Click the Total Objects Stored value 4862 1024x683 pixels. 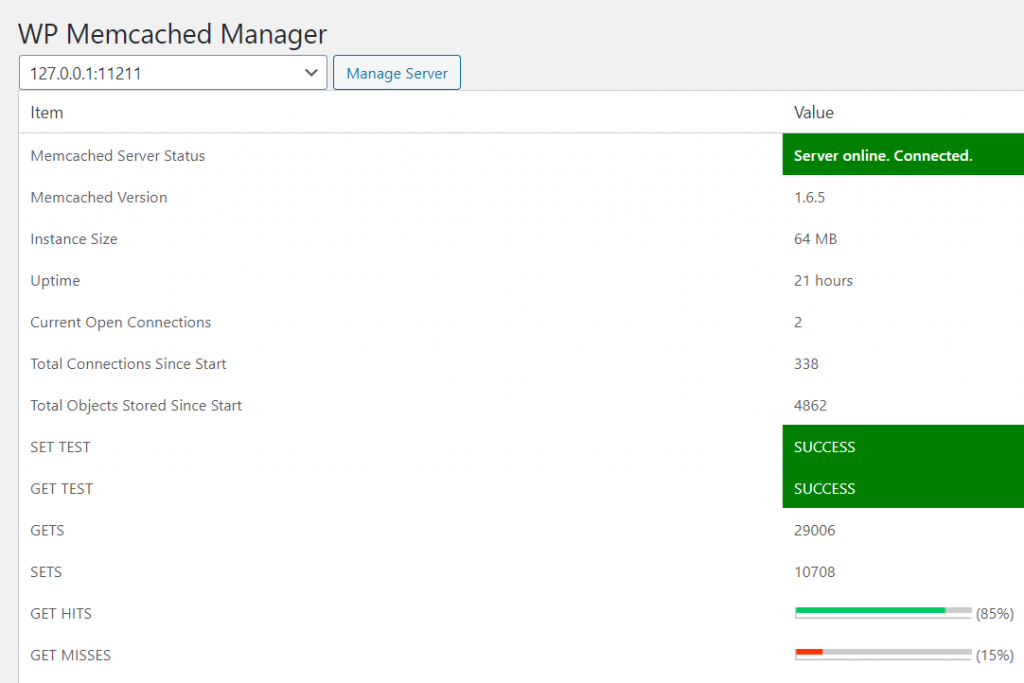(x=810, y=406)
